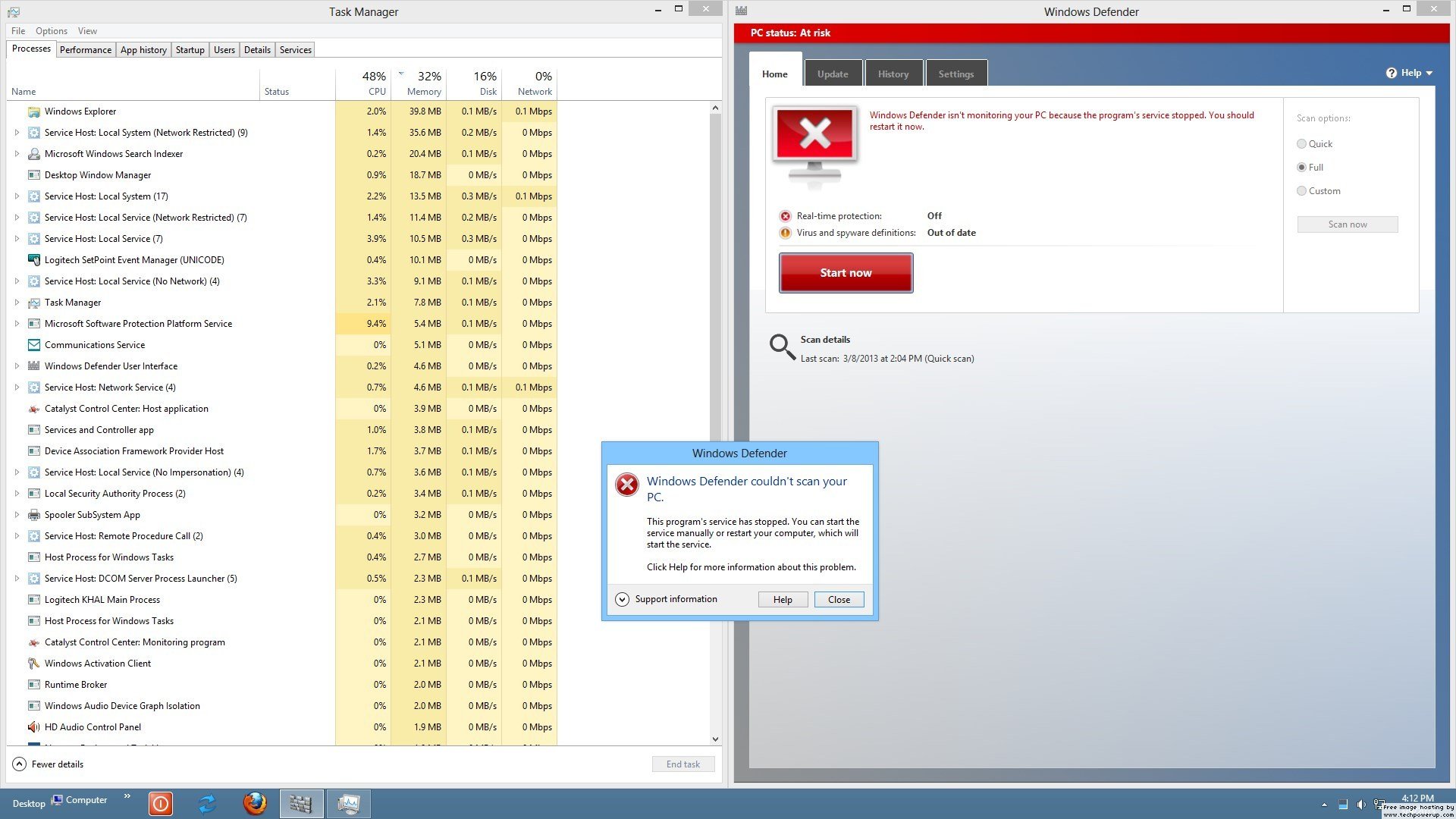
Task: Click the Windows Explorer process icon
Action: [x=33, y=111]
